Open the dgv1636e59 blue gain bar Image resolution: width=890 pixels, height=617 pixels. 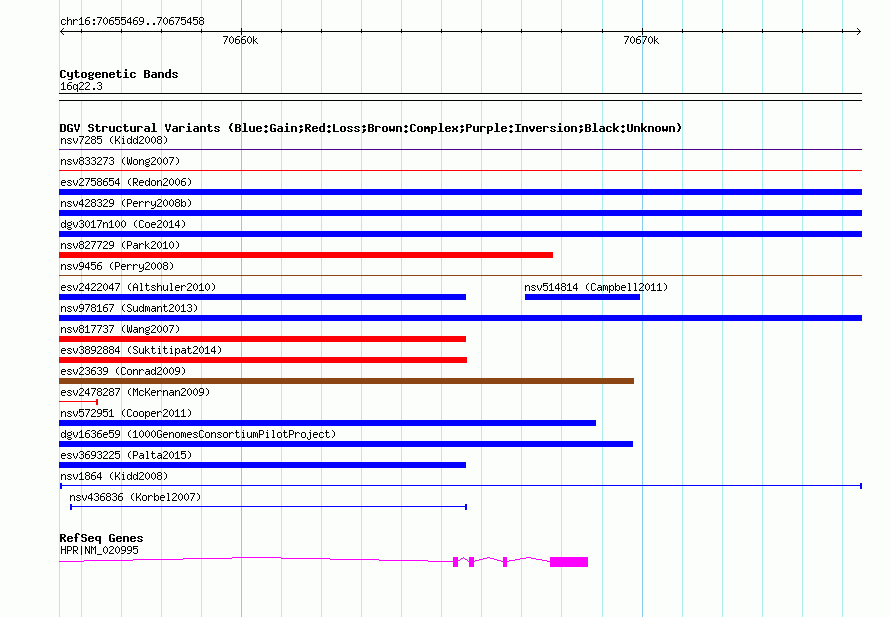click(346, 444)
